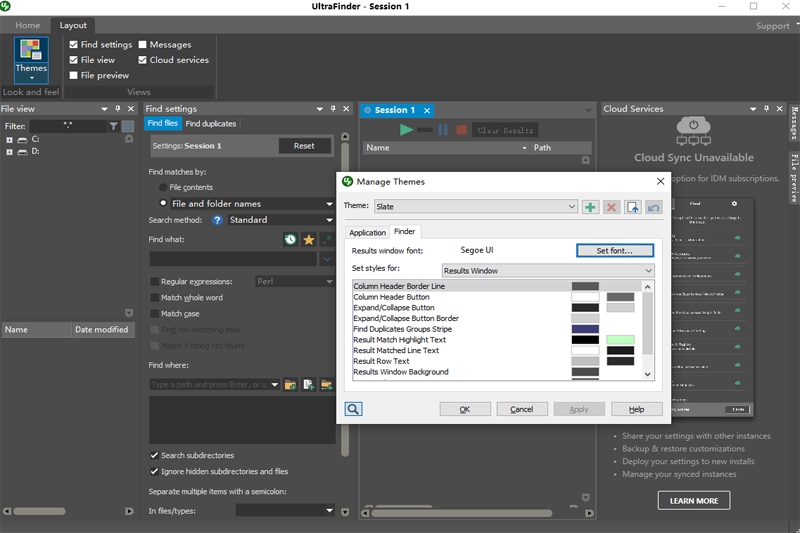This screenshot has width=800, height=533.
Task: Enable the Messages view checkbox
Action: tap(142, 45)
